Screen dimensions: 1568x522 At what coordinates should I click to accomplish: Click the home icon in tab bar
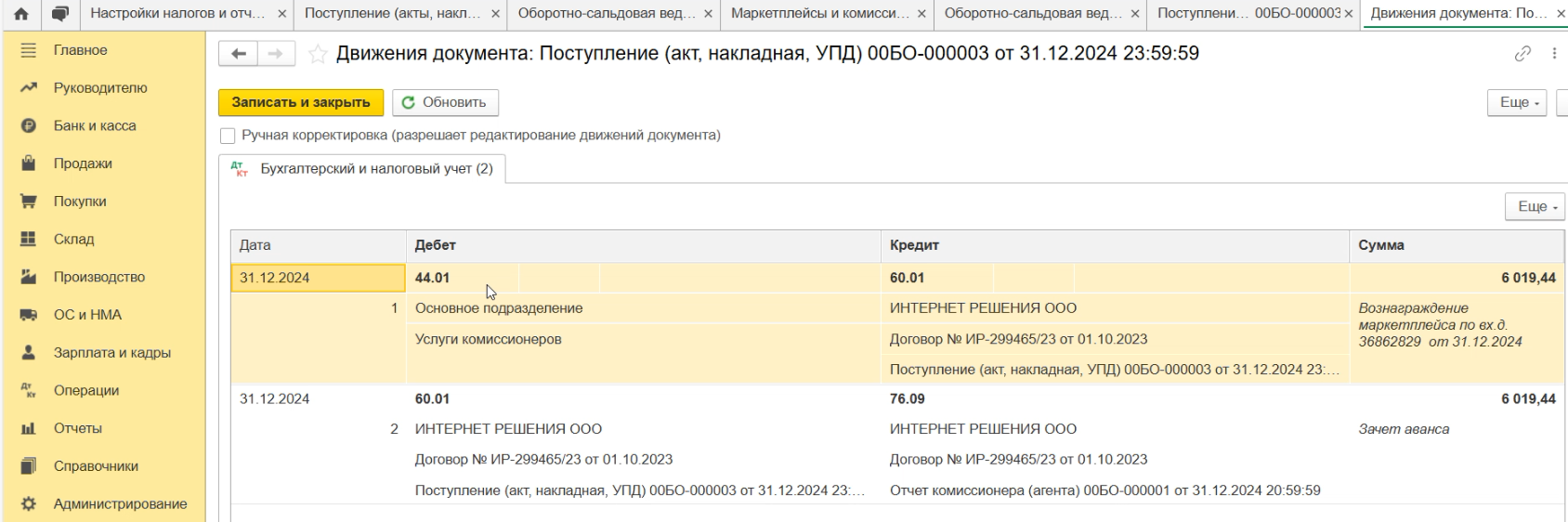[21, 14]
